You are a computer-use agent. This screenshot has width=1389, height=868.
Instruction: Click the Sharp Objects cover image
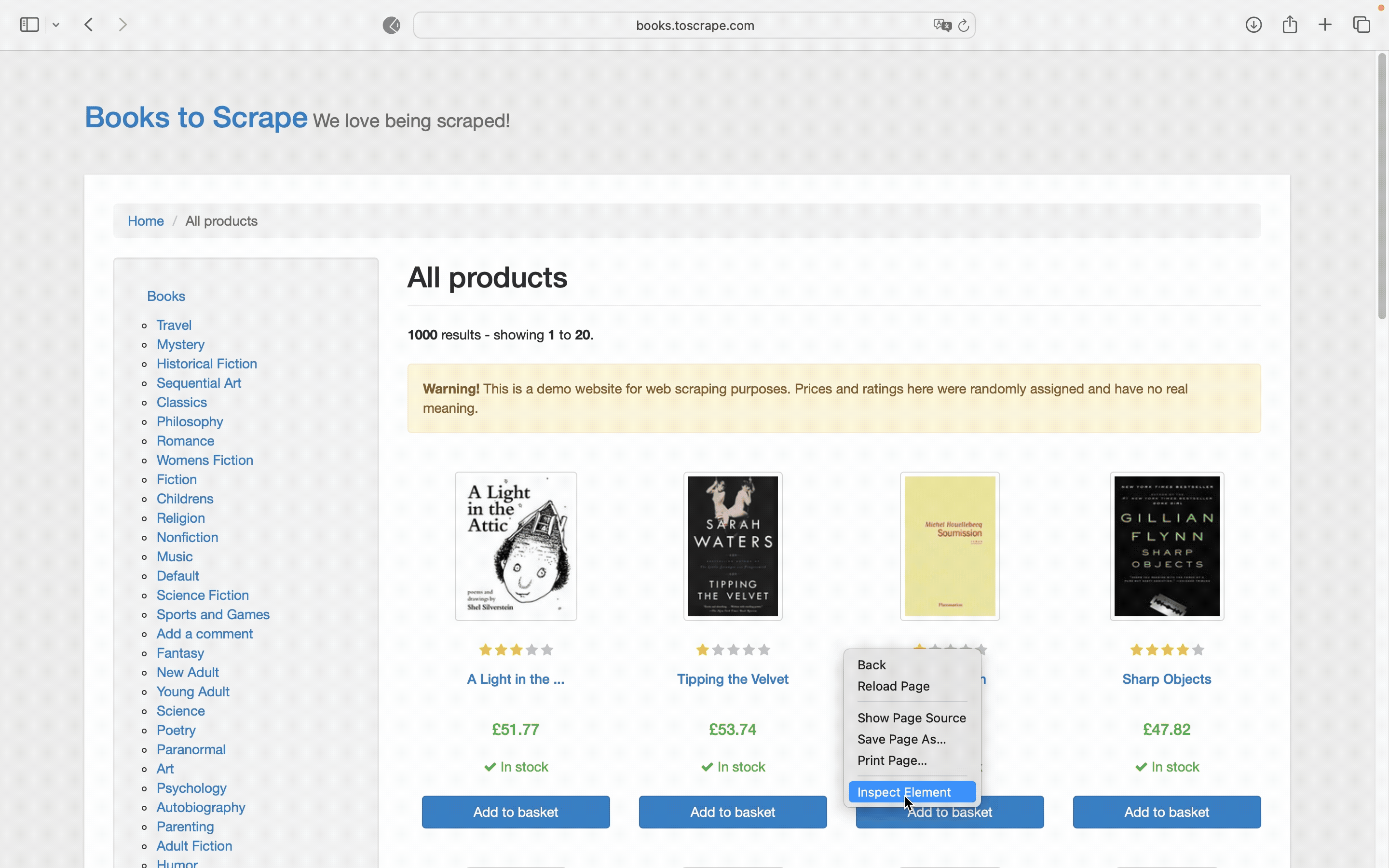(x=1167, y=546)
